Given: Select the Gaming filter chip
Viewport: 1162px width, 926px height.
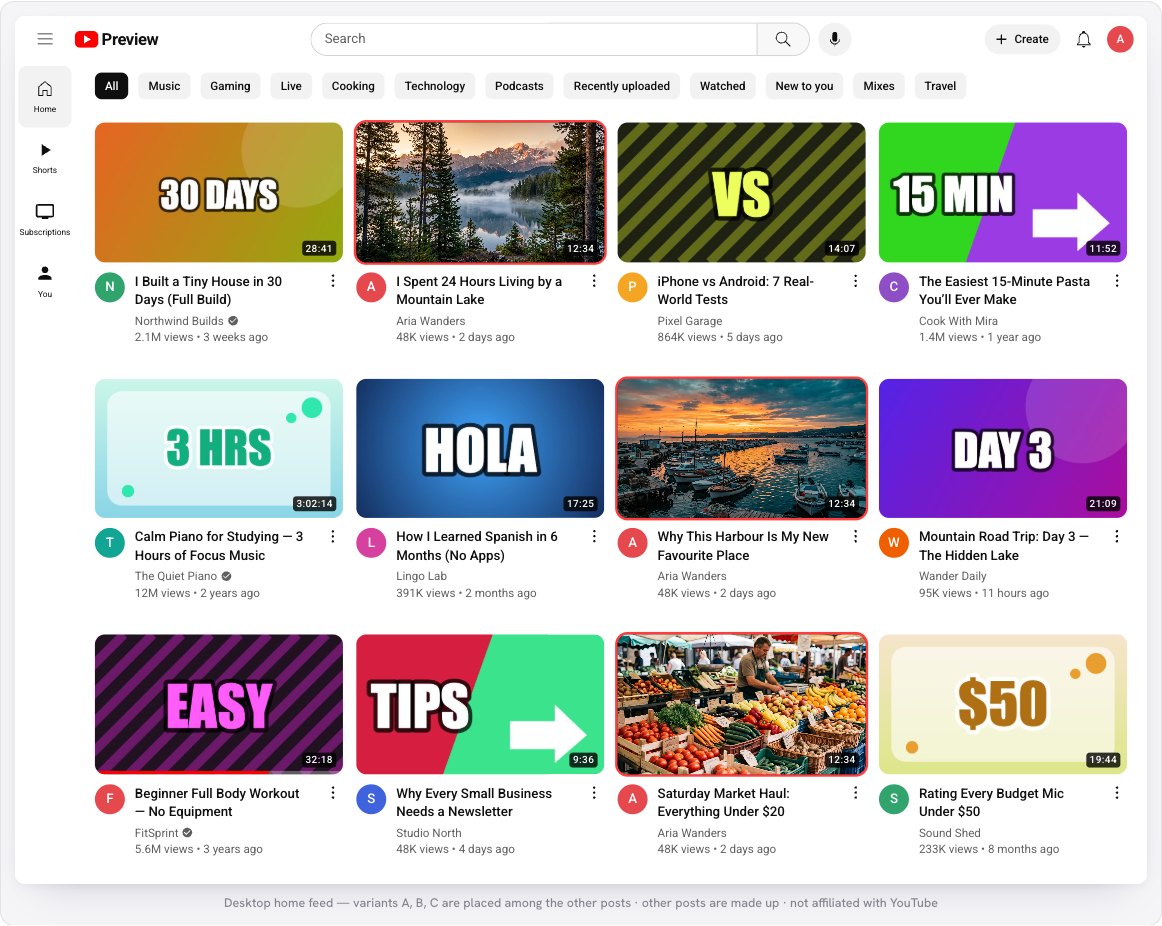Looking at the screenshot, I should [x=230, y=86].
